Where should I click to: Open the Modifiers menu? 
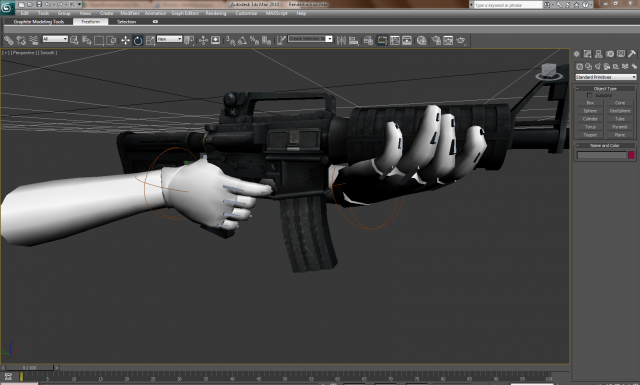pos(130,13)
